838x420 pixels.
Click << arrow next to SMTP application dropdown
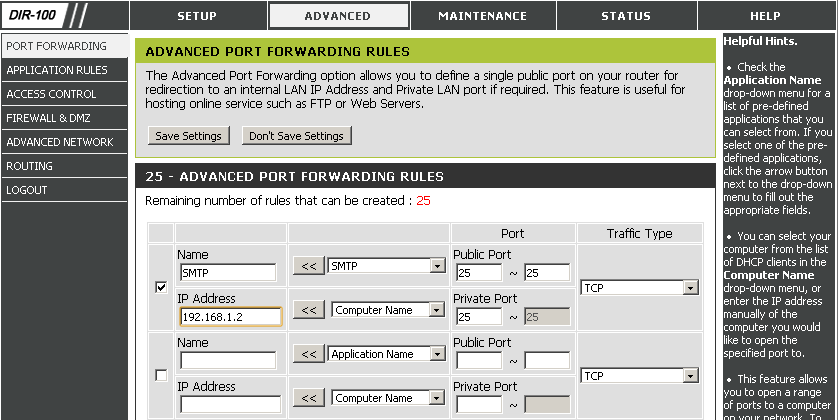309,266
